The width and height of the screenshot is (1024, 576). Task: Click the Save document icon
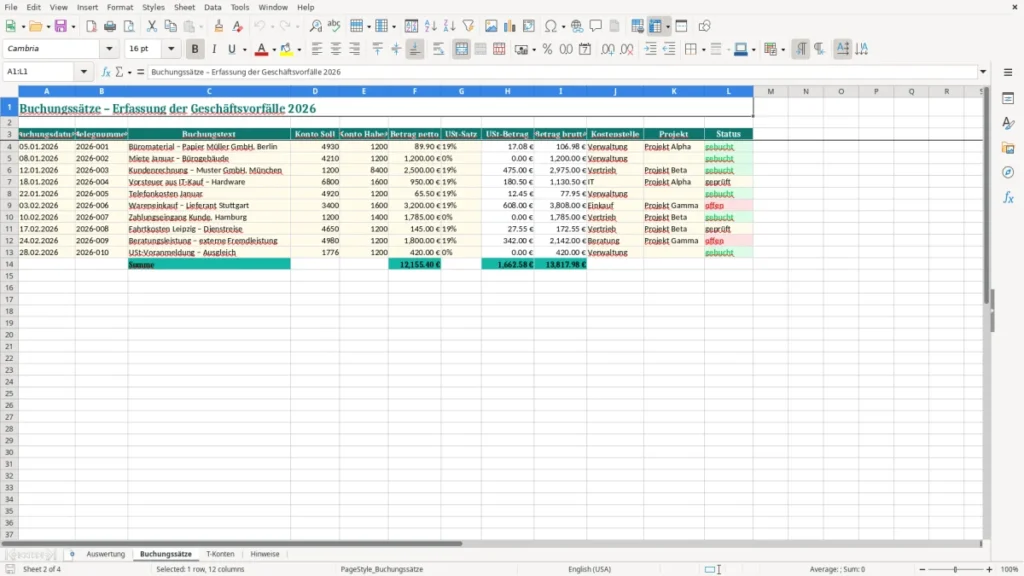coord(61,26)
